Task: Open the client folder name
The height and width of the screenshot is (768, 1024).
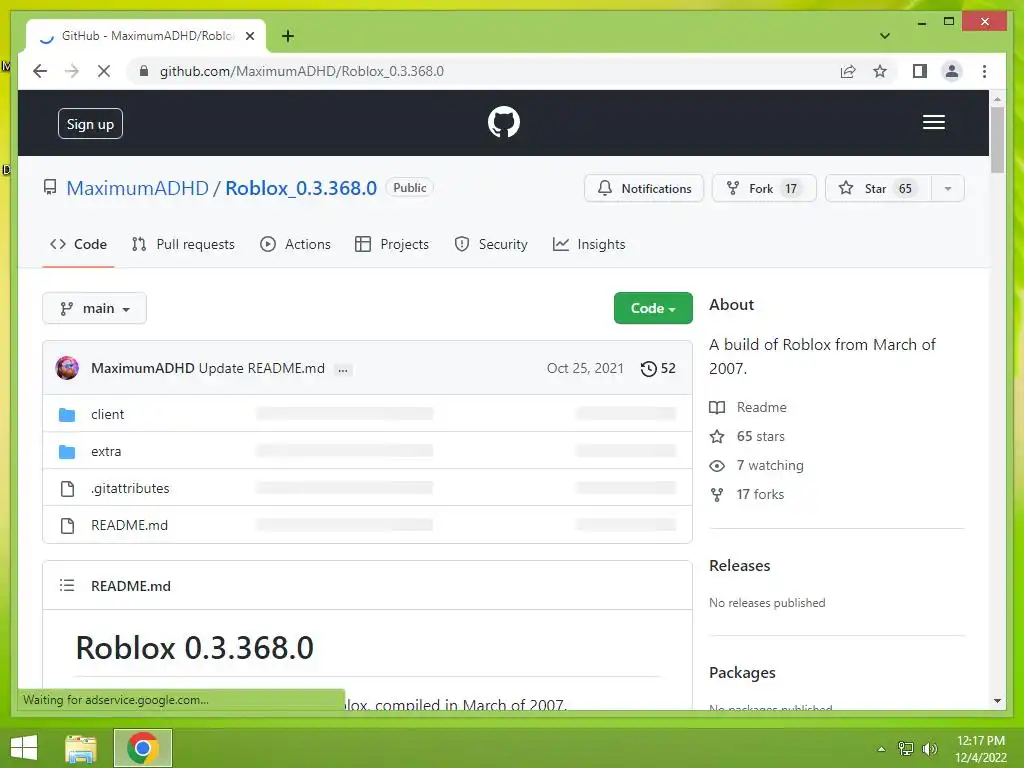Action: 107,415
